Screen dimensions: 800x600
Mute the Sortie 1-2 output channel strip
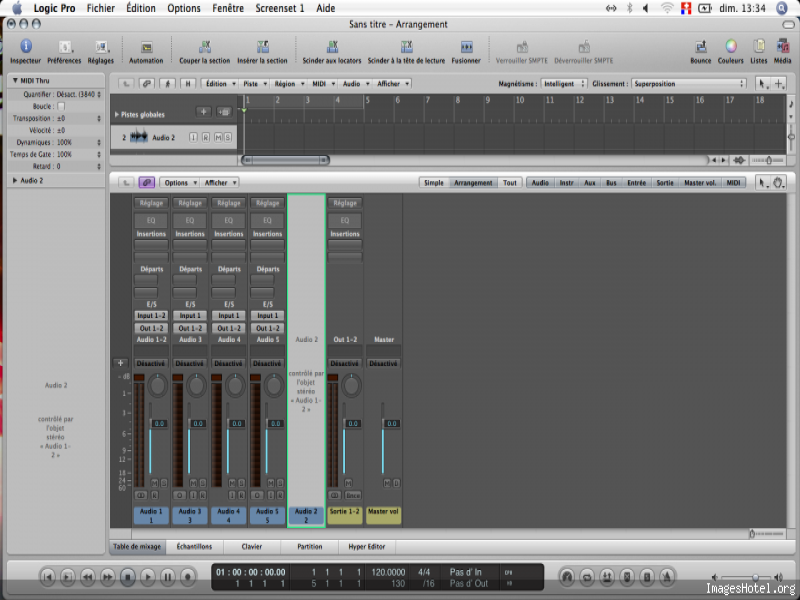(348, 483)
